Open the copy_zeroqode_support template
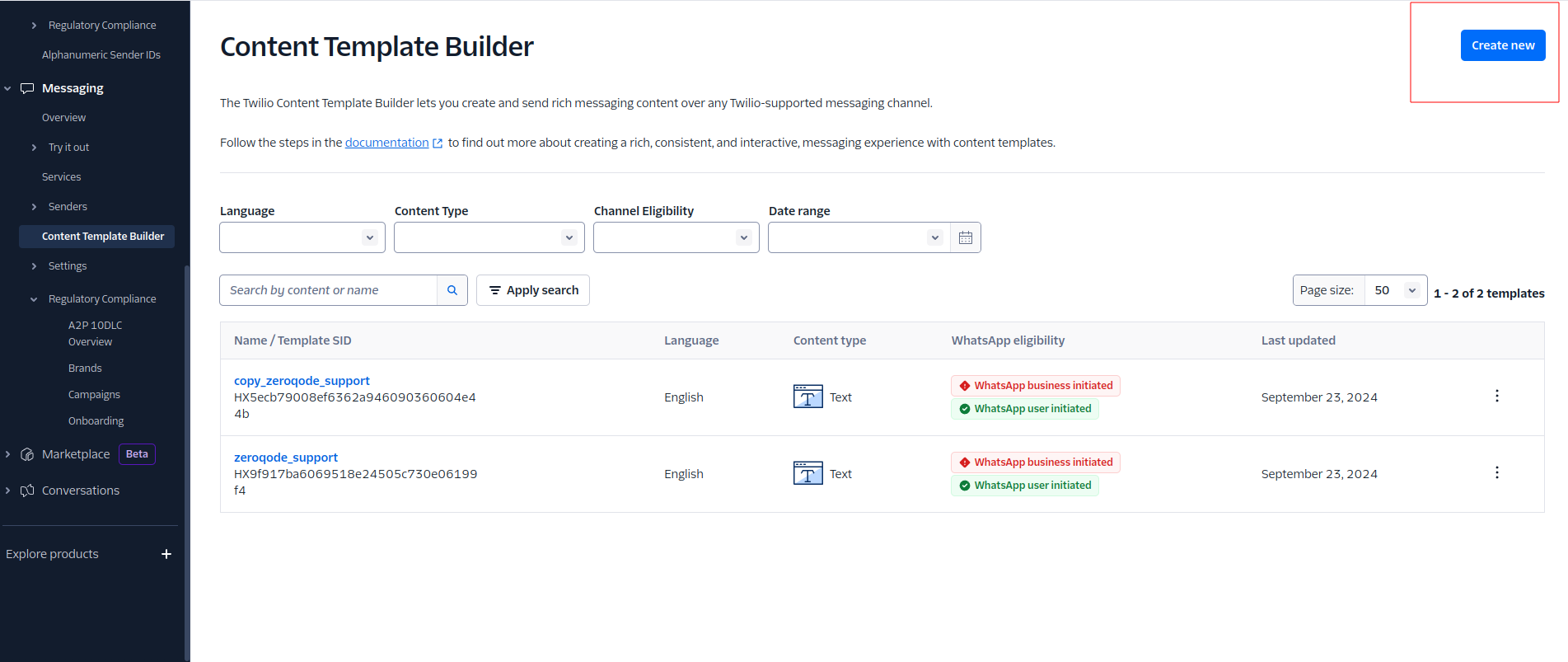 [302, 381]
